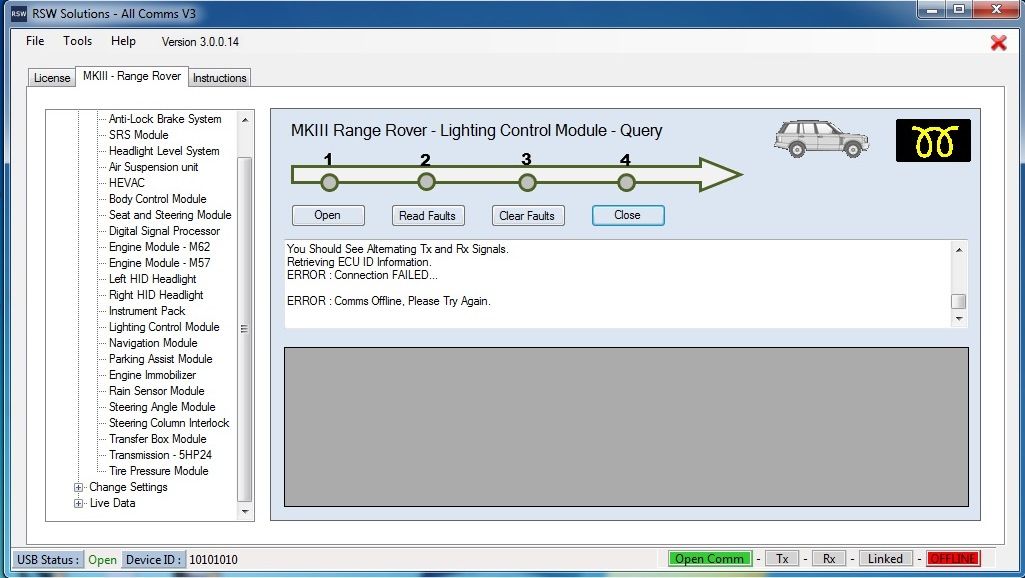1025x578 pixels.
Task: Select Engine Module - M62
Action: point(160,247)
